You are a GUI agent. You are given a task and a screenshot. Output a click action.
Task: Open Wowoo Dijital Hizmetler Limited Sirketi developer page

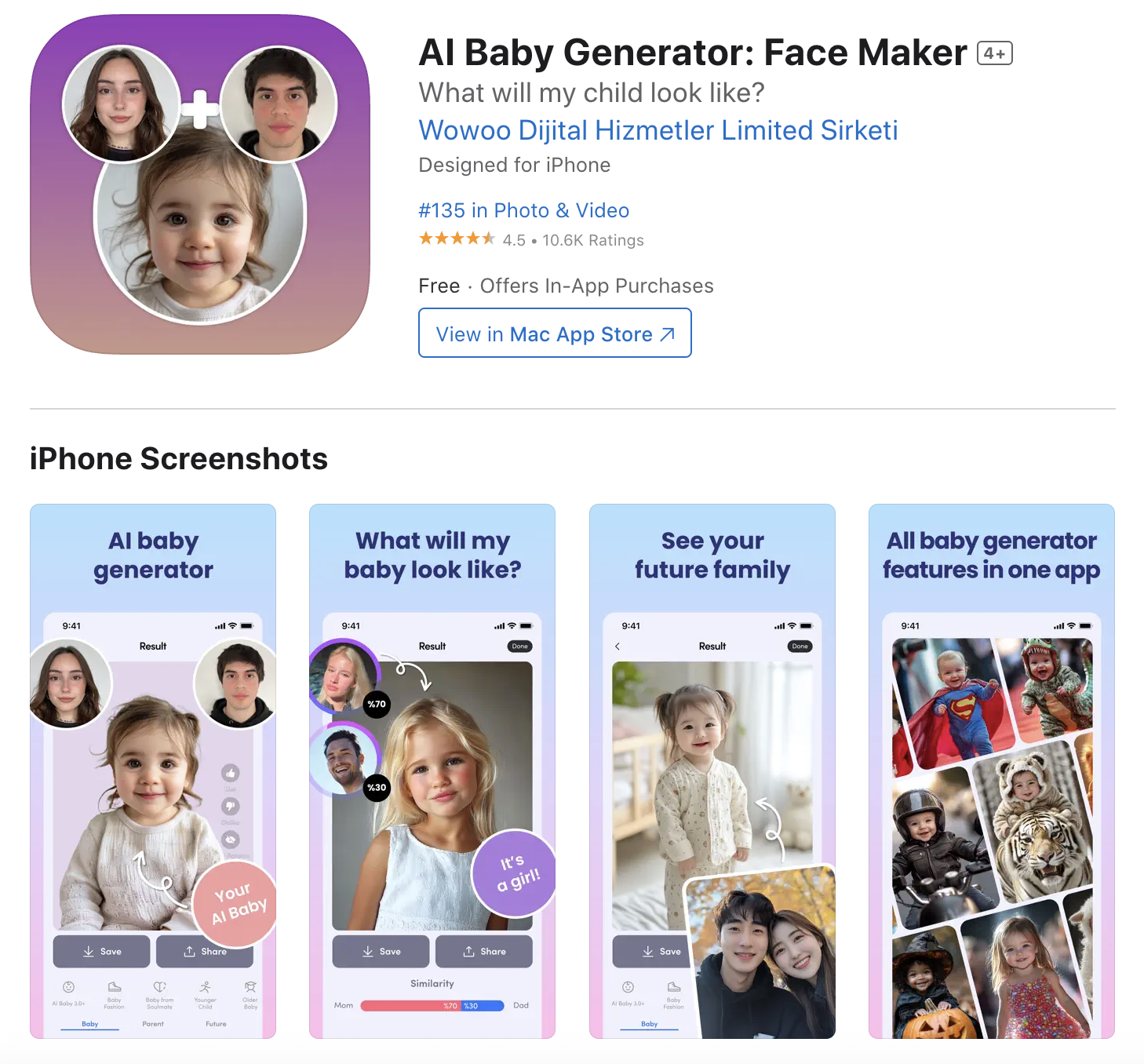tap(658, 130)
